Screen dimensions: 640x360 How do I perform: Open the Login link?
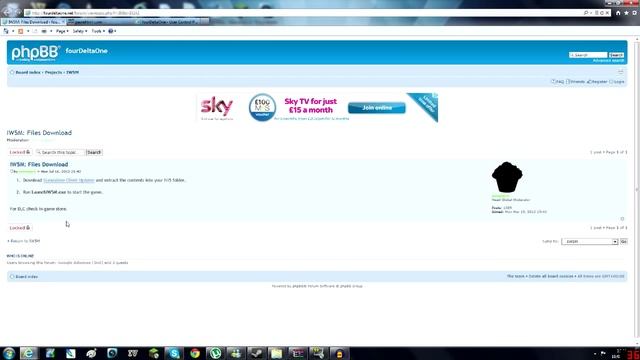[617, 82]
